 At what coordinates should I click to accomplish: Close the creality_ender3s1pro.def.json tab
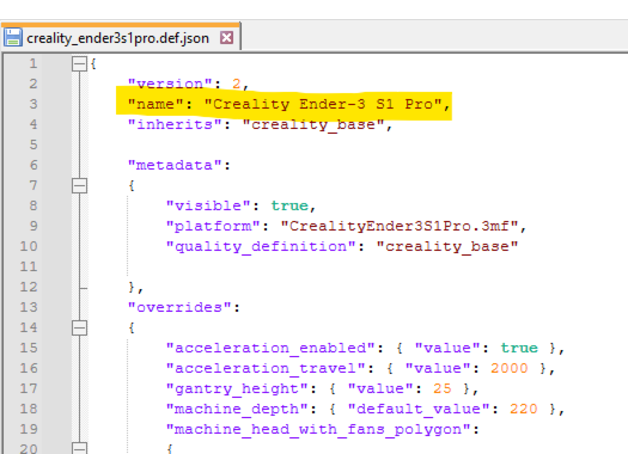(x=226, y=38)
